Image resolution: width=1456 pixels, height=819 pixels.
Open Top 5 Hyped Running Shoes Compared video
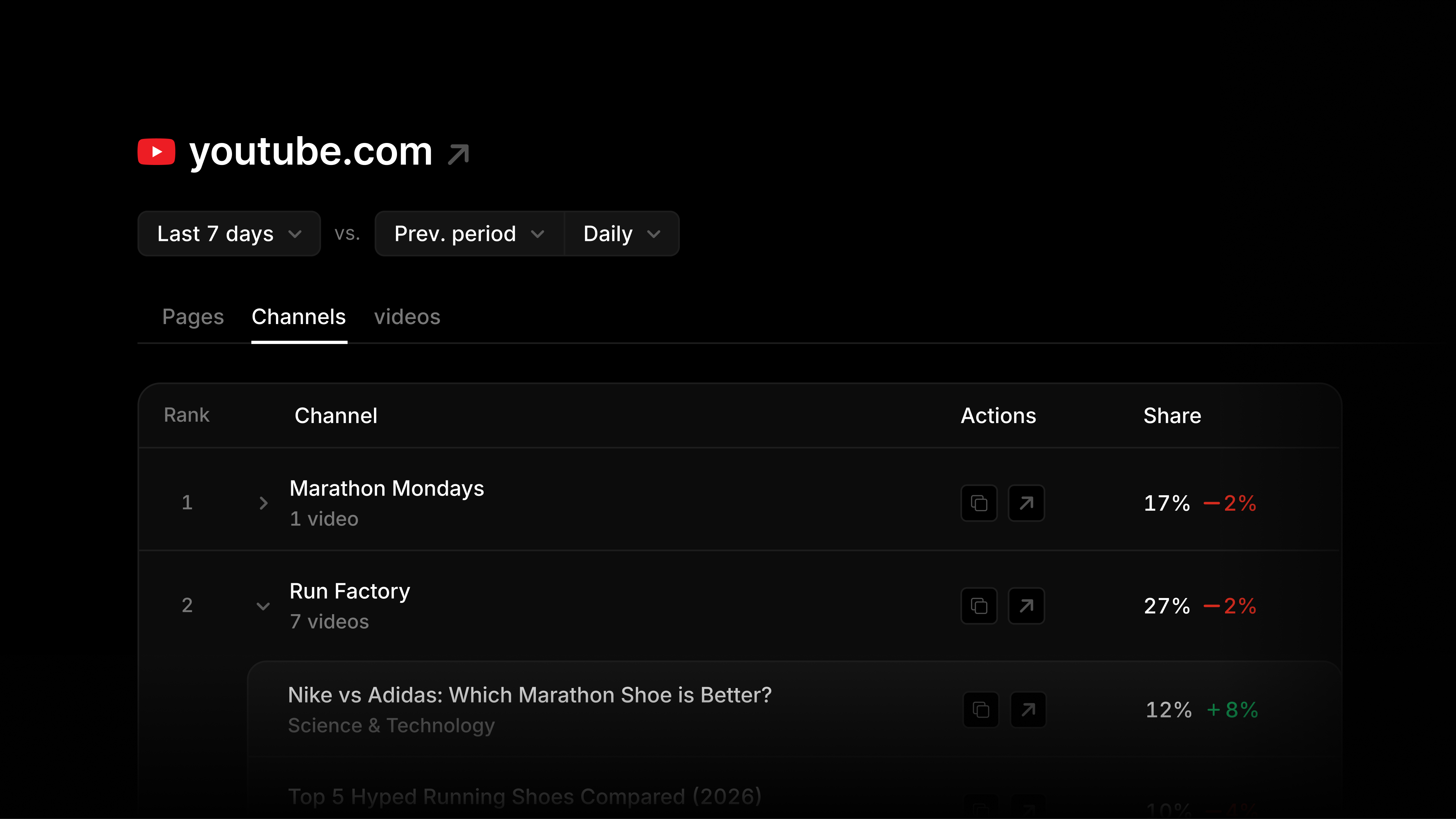pos(525,797)
